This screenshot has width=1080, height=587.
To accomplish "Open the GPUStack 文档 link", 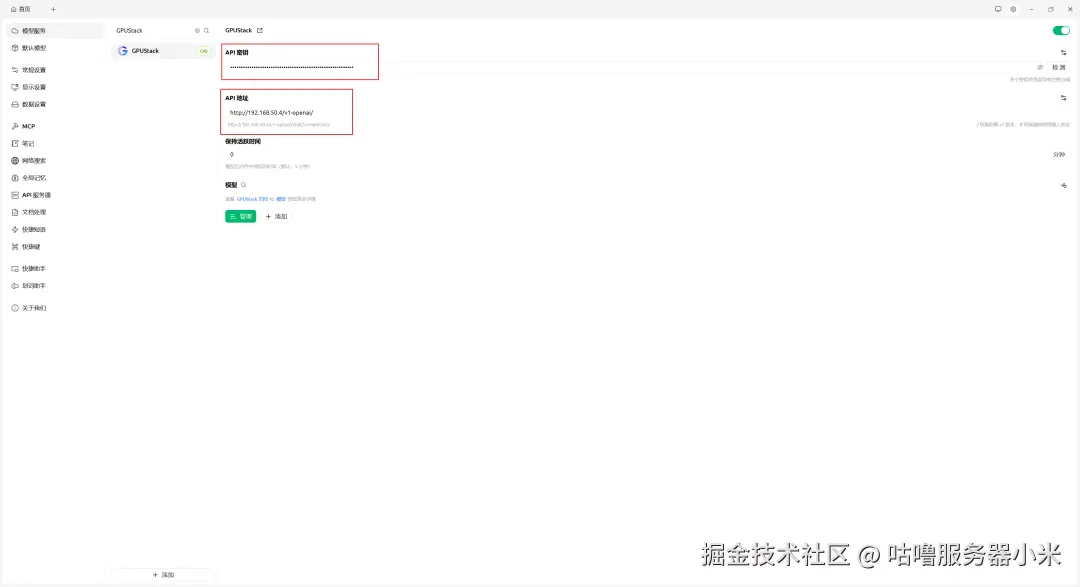I will pos(252,199).
